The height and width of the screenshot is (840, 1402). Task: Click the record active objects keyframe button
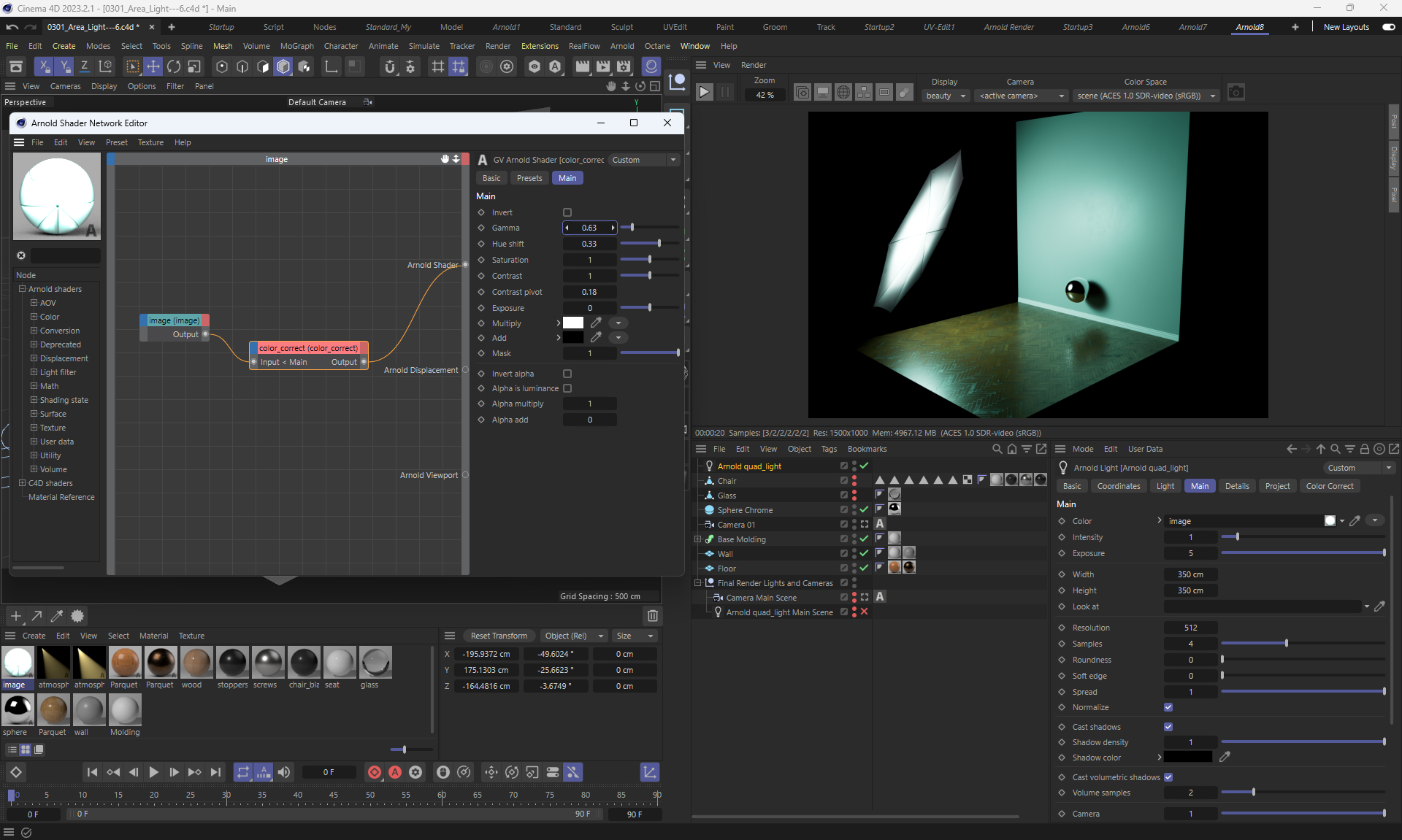[374, 772]
